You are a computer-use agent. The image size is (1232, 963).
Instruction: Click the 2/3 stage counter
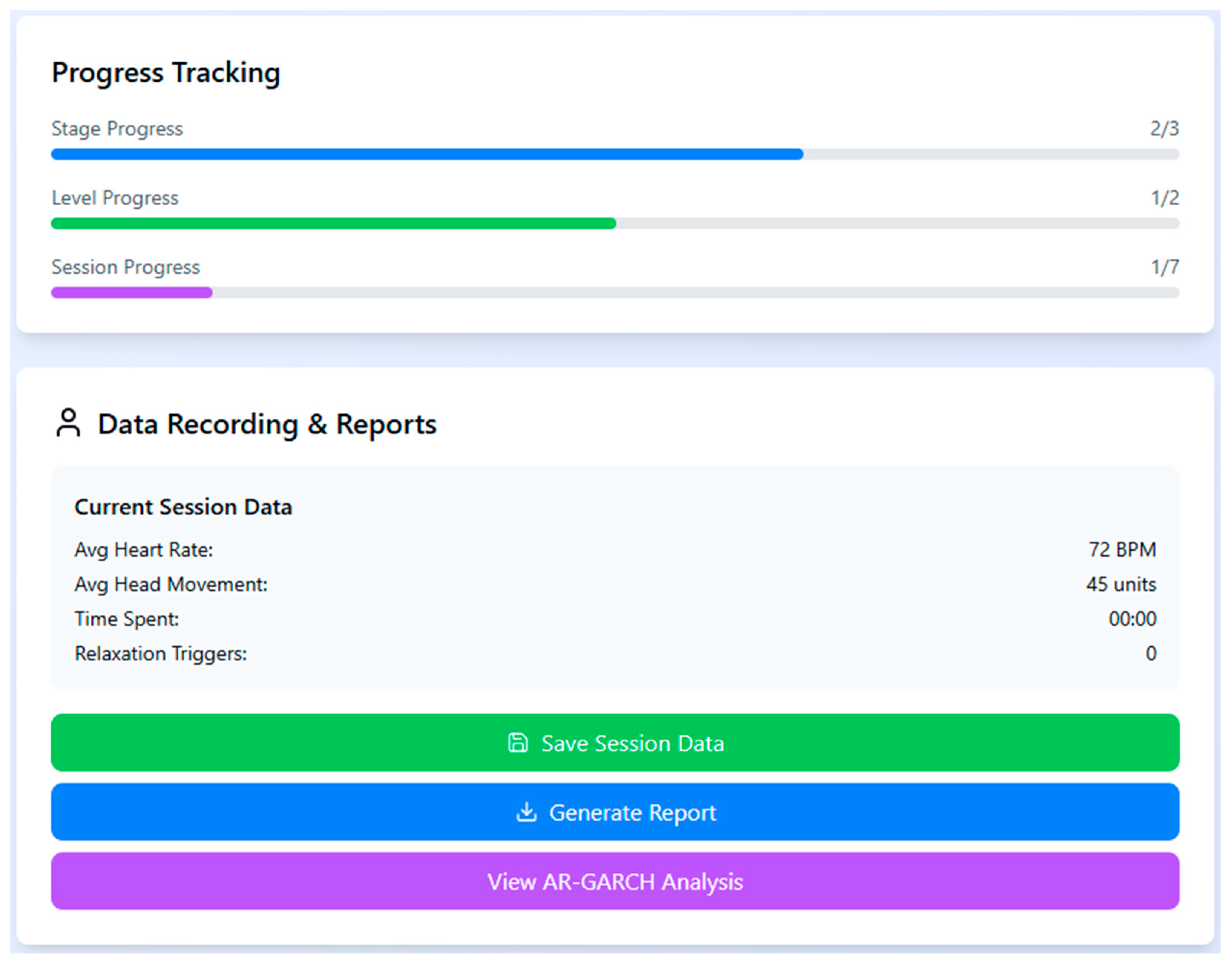point(1164,128)
